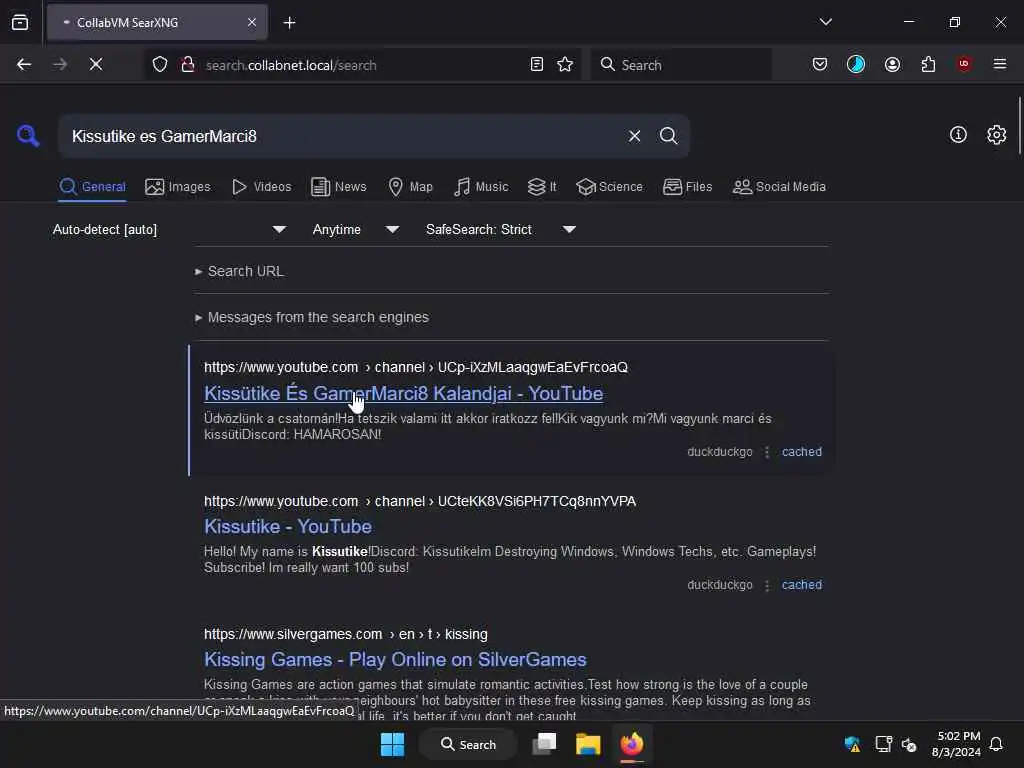Expand Messages from the search engines
The height and width of the screenshot is (768, 1024).
(312, 317)
